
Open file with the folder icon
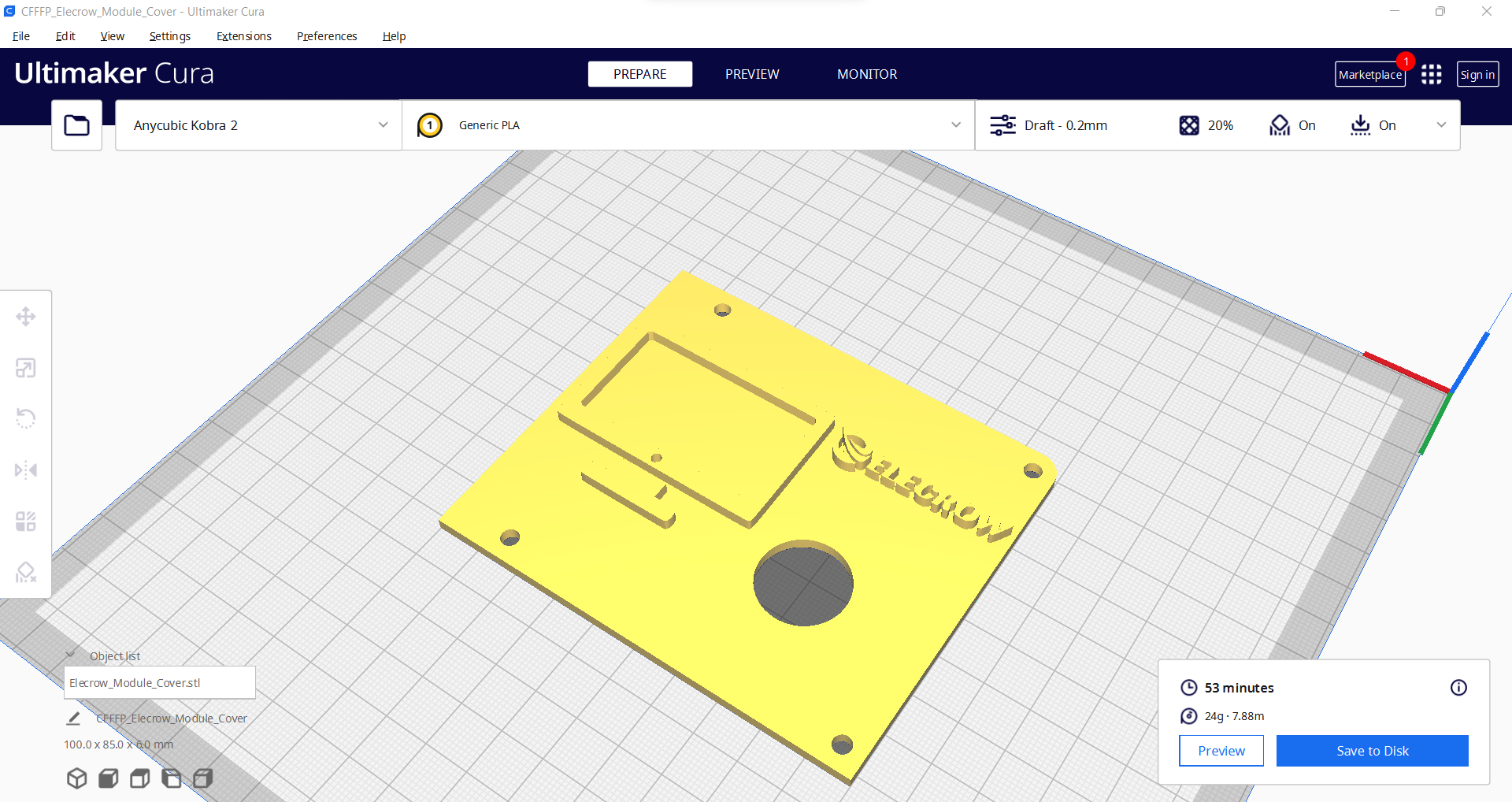76,125
